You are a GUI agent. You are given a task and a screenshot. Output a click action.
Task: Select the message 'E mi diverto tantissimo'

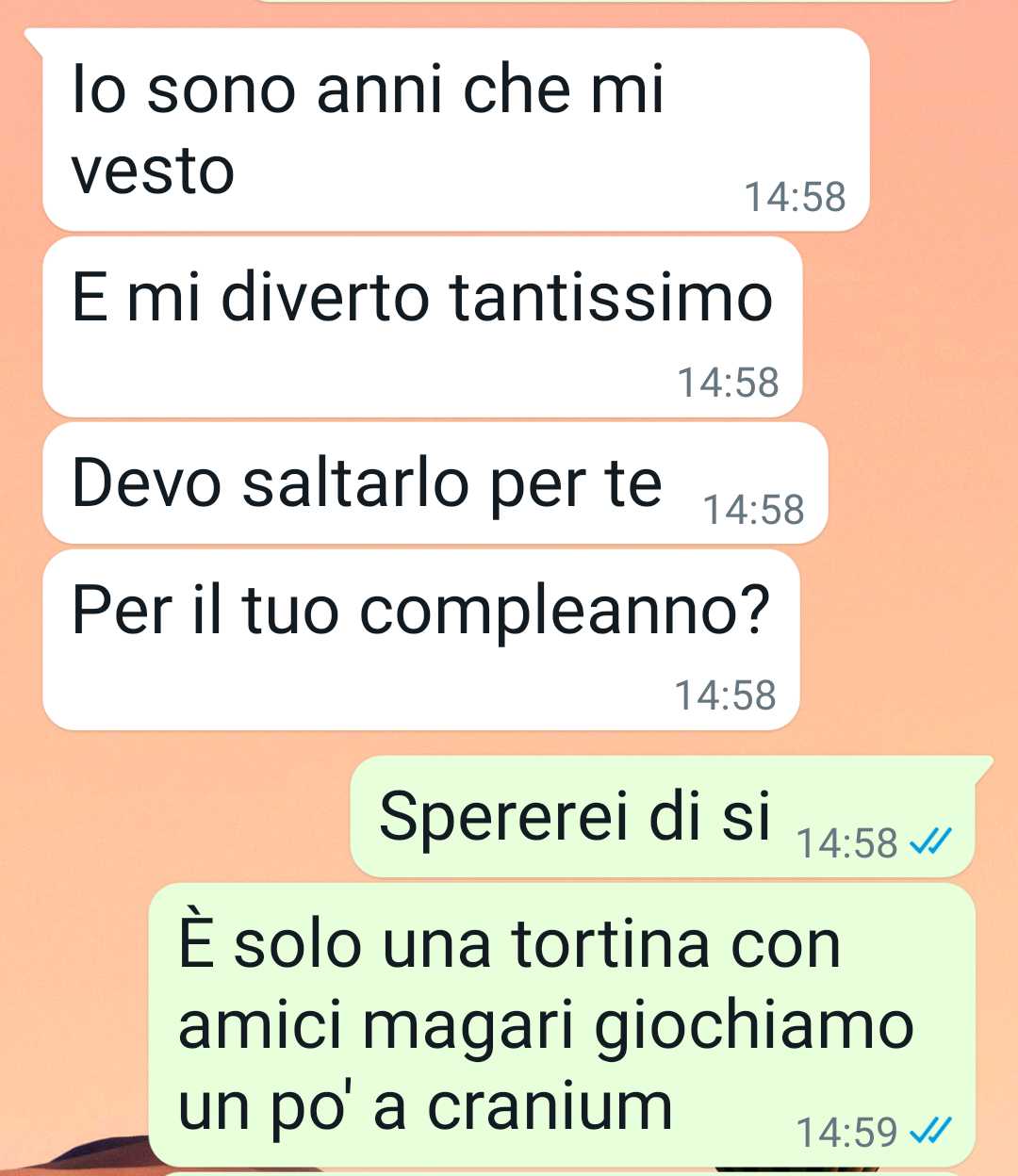point(422,327)
